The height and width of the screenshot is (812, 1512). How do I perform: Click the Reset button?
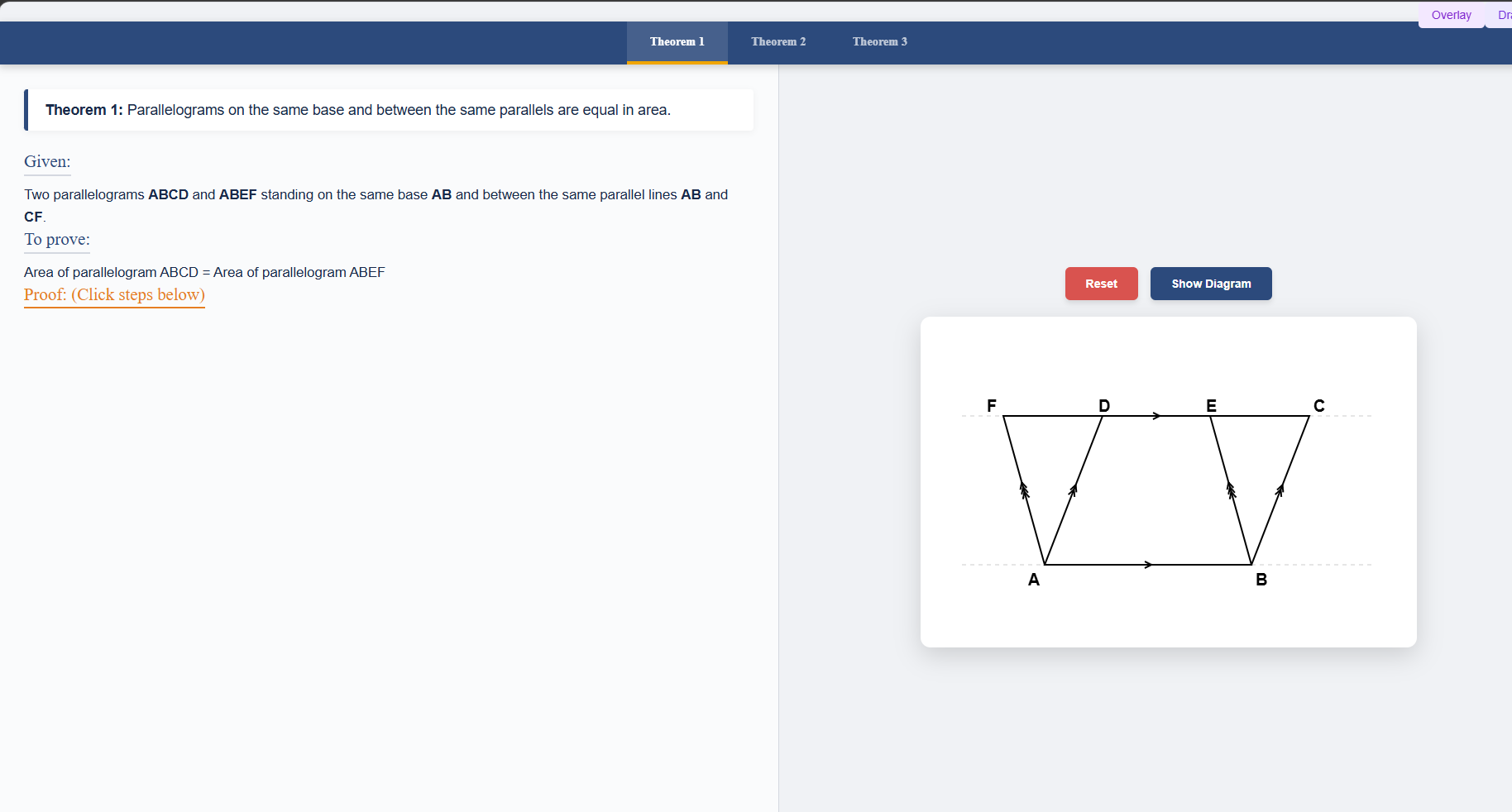coord(1101,284)
